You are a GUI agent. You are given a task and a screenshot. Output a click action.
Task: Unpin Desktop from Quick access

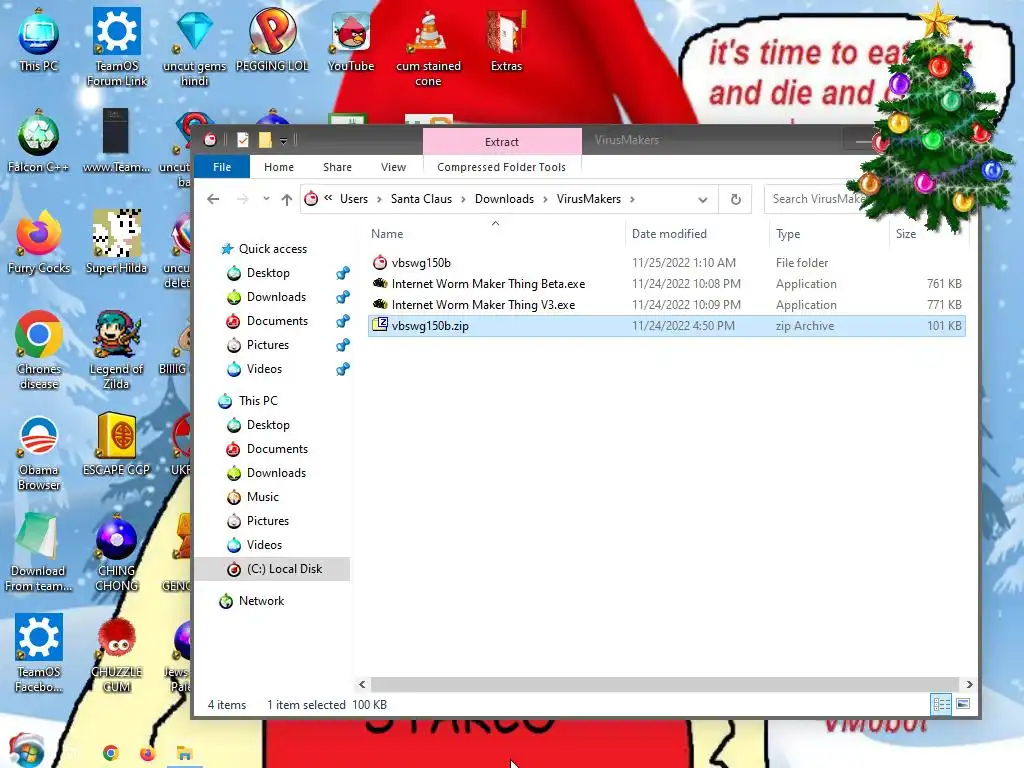click(x=343, y=273)
